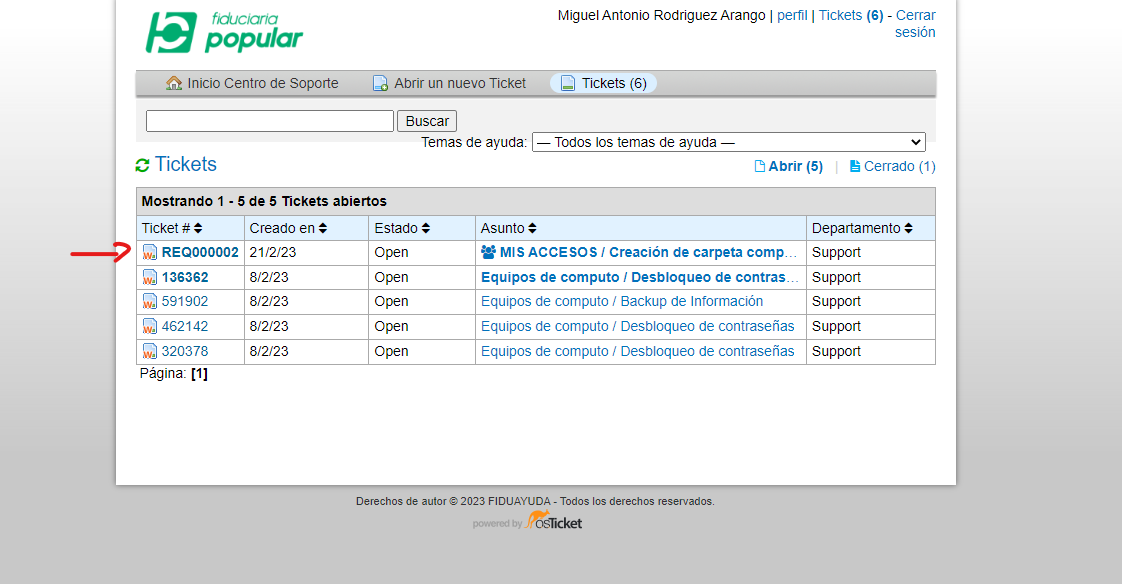Sort tickets by Ticket # column
Image resolution: width=1122 pixels, height=584 pixels.
pos(171,228)
